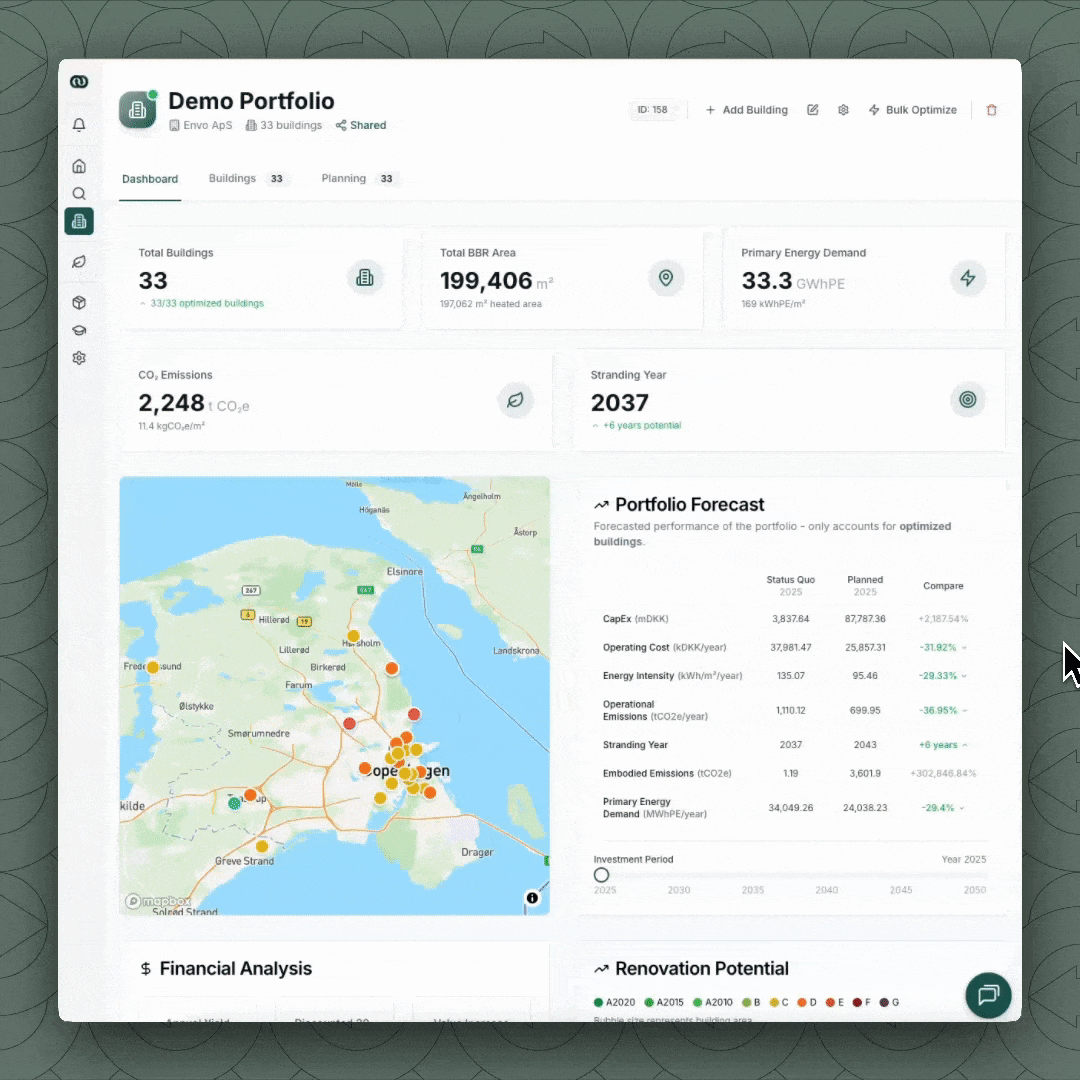Open the cube icon in sidebar

point(79,303)
